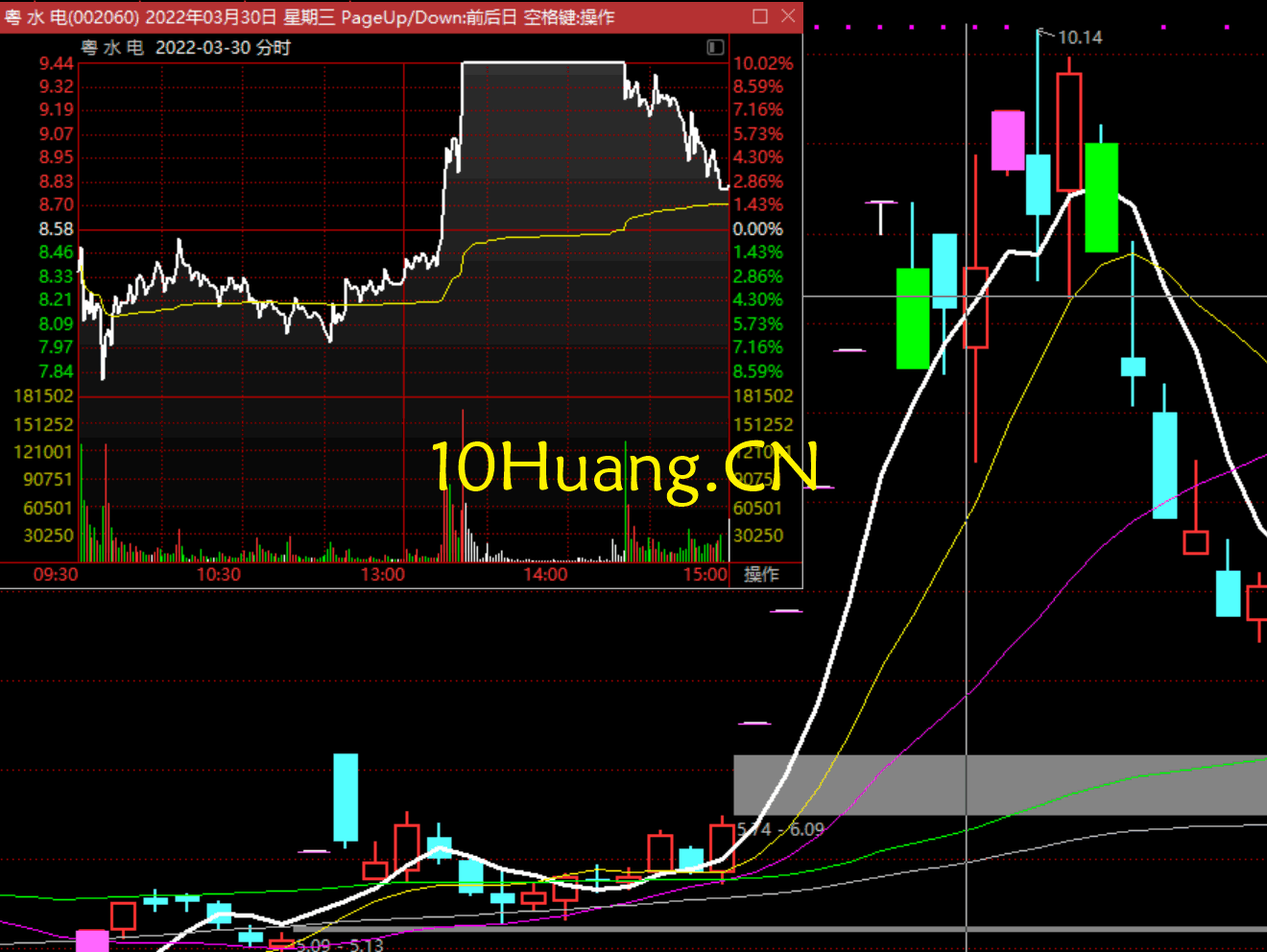Click the 10.02% limit-up percentage label
1267x952 pixels.
coord(763,63)
